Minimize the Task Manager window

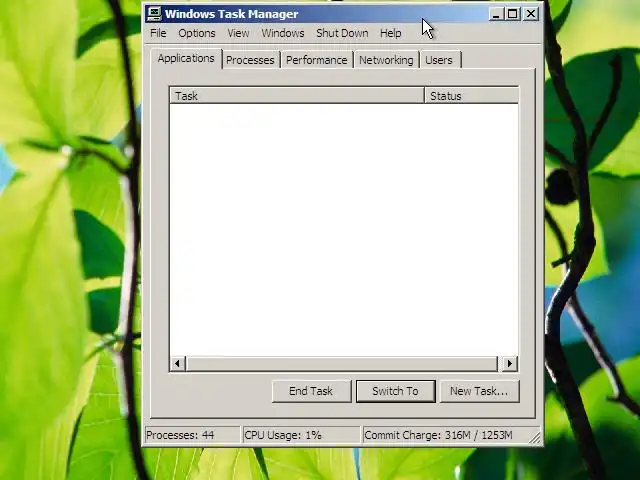pyautogui.click(x=496, y=14)
